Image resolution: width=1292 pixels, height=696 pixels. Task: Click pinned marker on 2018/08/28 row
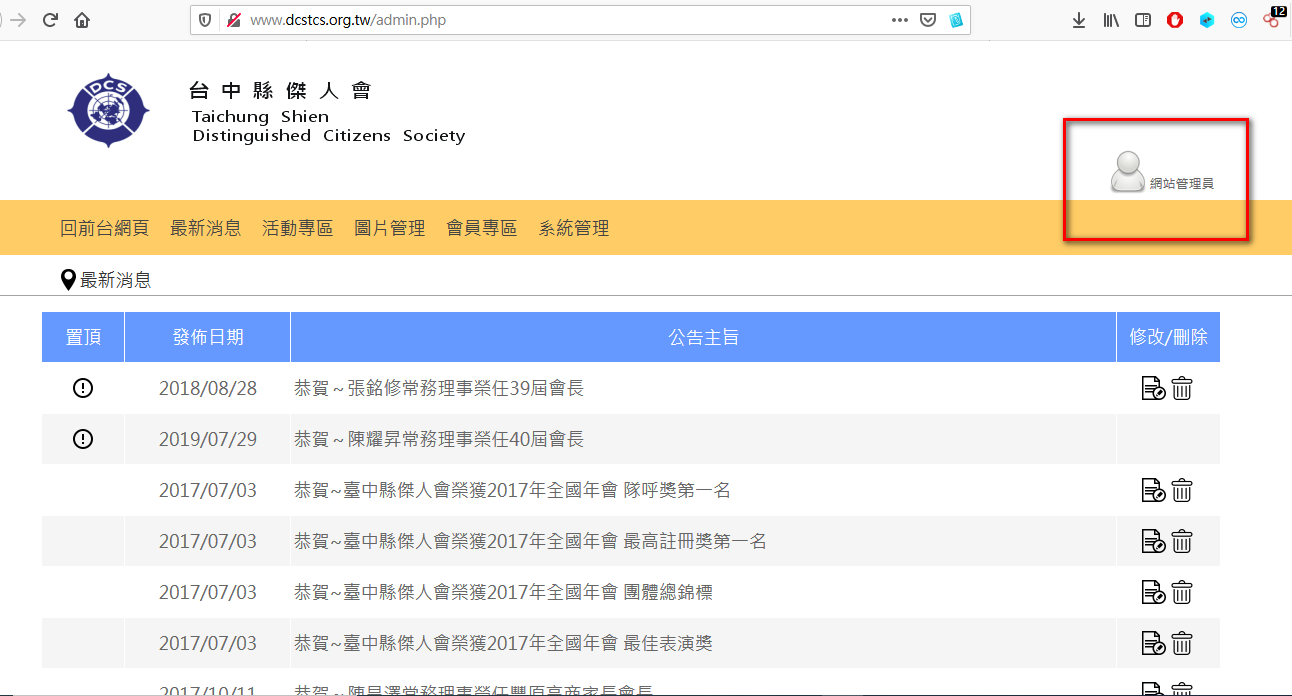(x=83, y=388)
